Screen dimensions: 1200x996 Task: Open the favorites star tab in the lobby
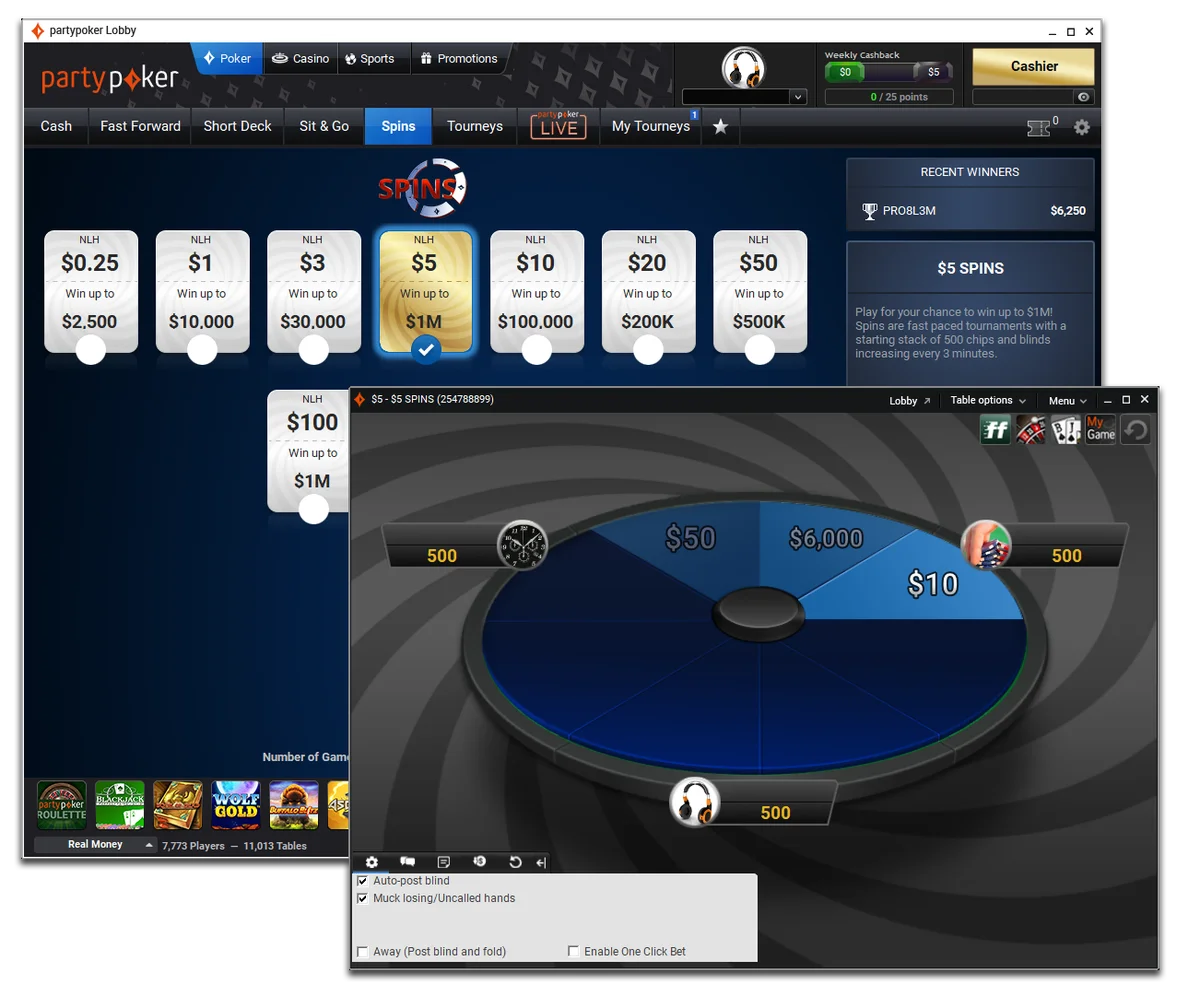720,127
